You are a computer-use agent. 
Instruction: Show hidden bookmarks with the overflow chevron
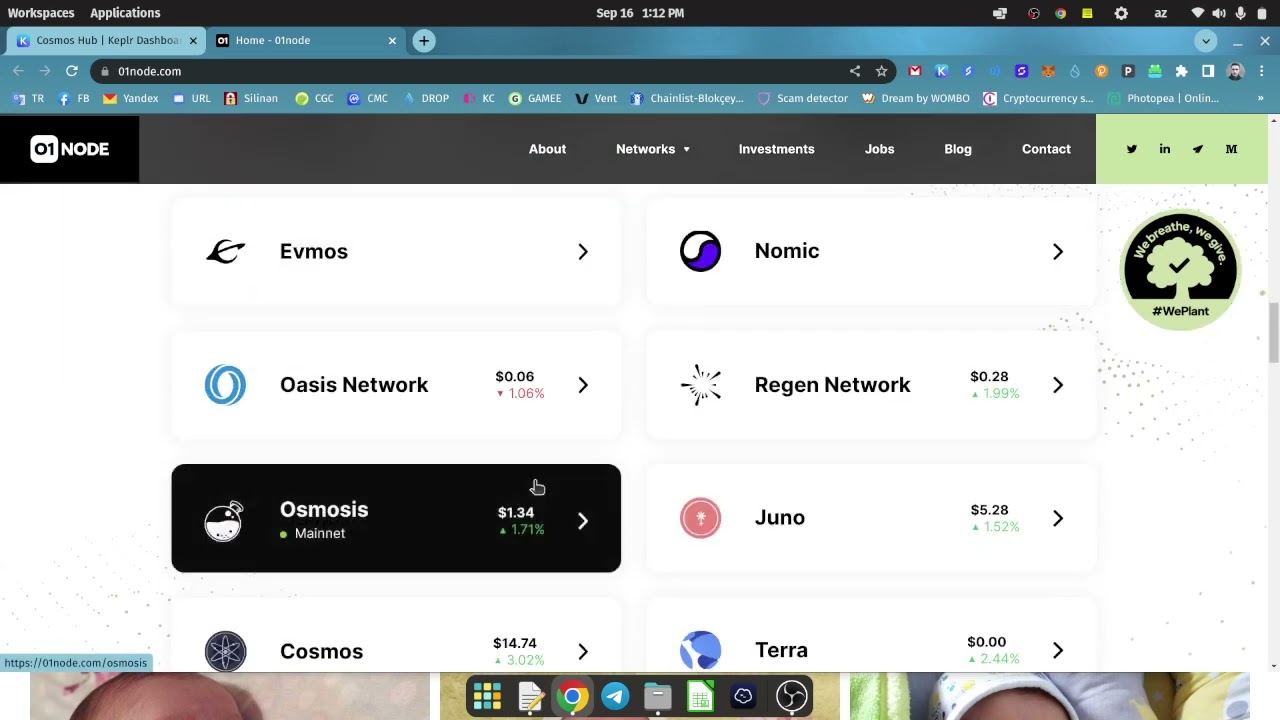coord(1260,98)
